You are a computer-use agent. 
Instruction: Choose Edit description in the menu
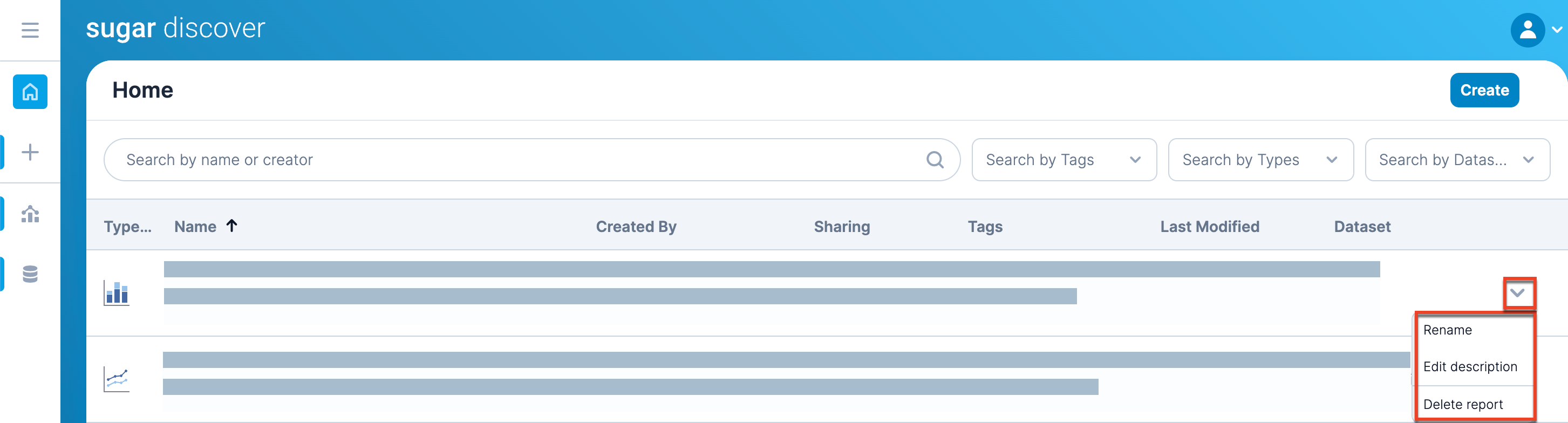pos(1469,367)
